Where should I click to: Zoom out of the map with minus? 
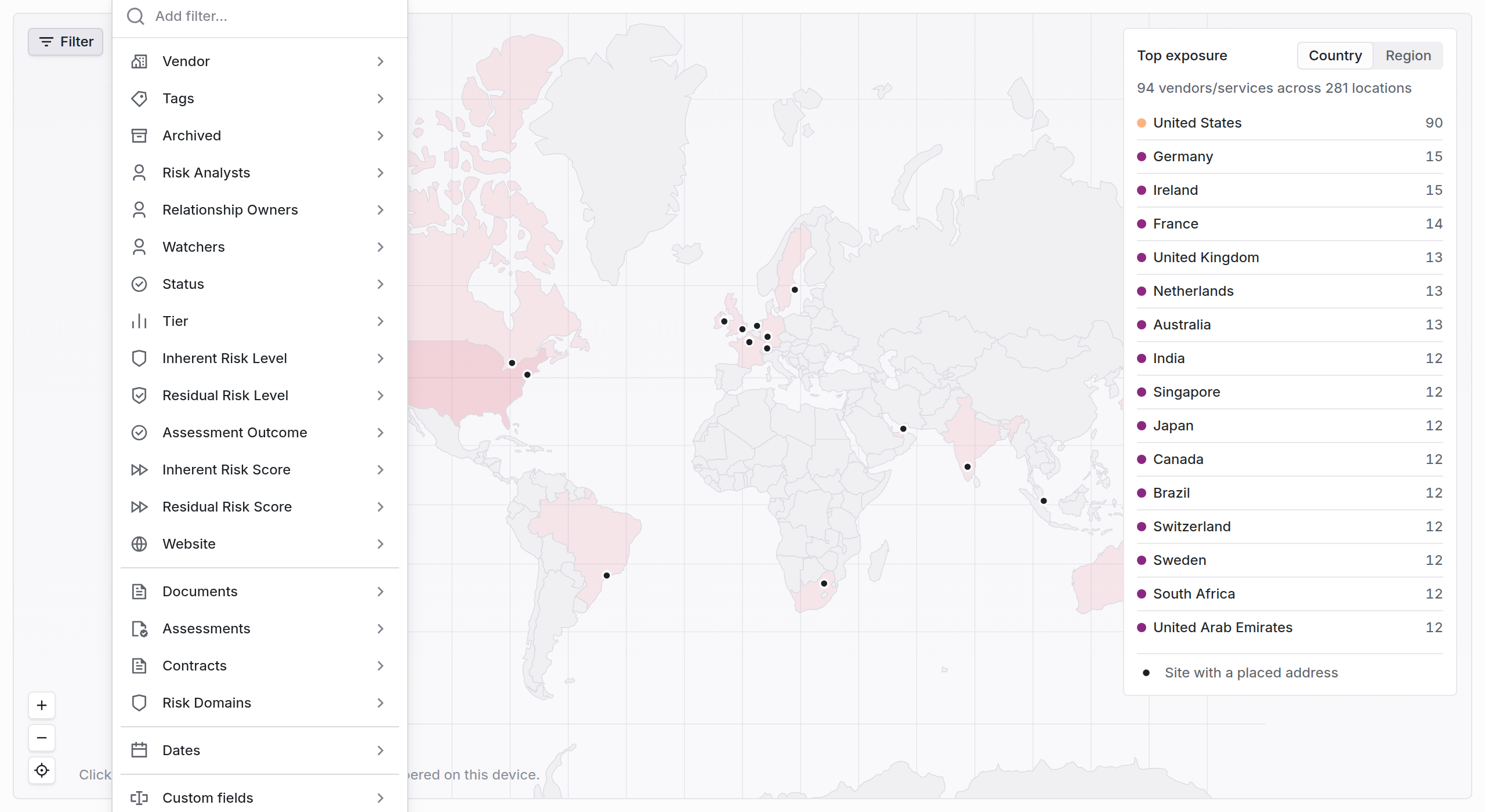[x=42, y=738]
